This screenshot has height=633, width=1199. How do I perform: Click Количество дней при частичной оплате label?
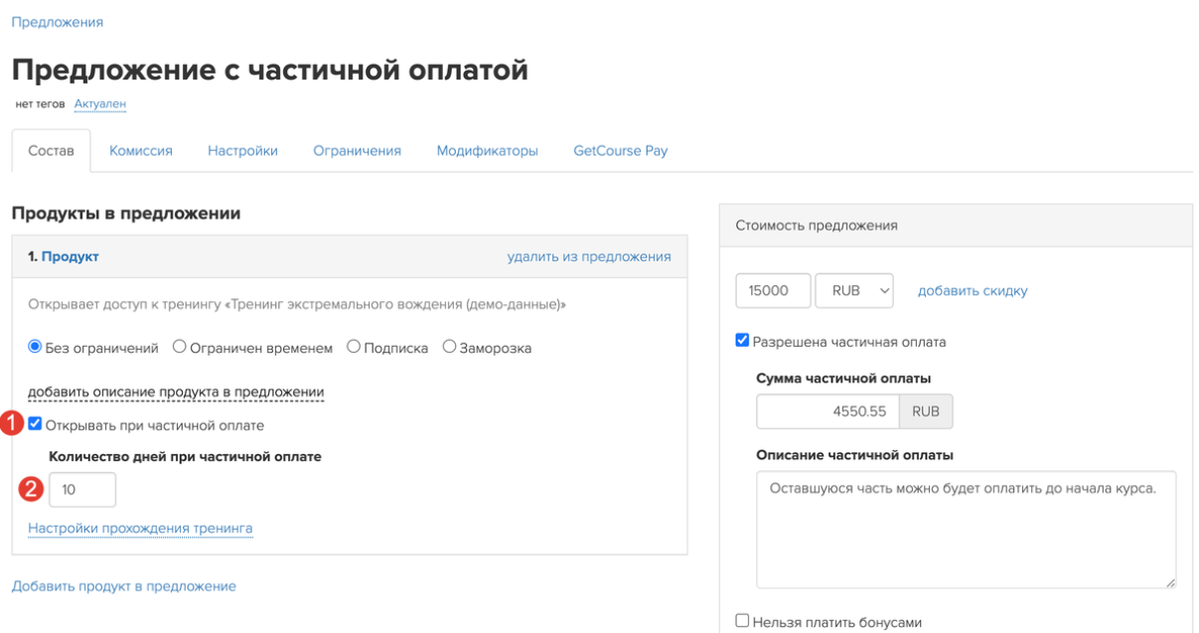pyautogui.click(x=185, y=456)
